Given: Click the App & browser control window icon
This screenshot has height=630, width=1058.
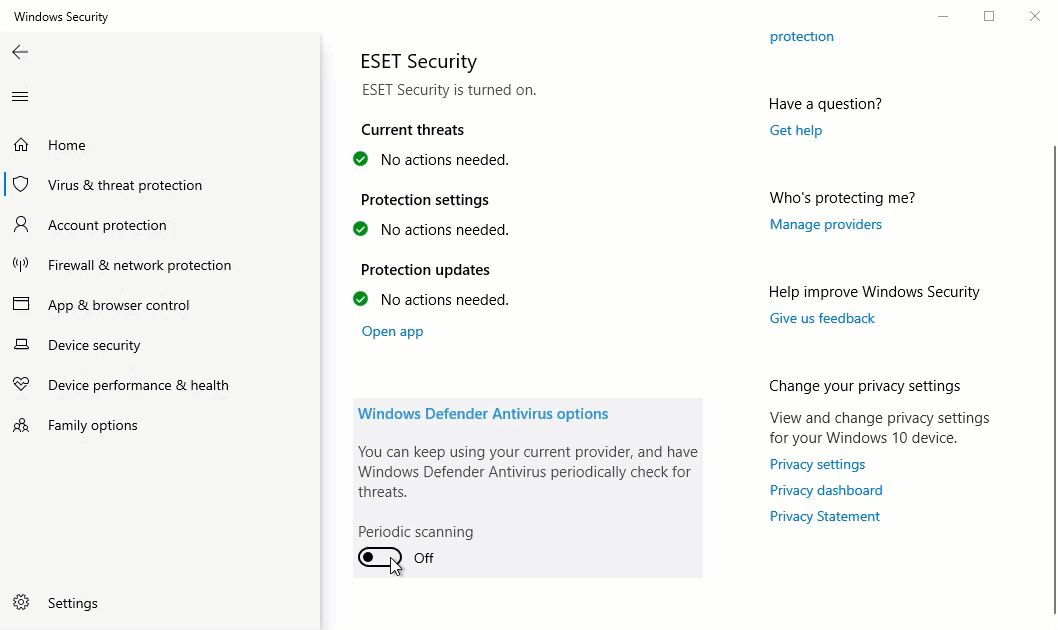Looking at the screenshot, I should pyautogui.click(x=21, y=305).
